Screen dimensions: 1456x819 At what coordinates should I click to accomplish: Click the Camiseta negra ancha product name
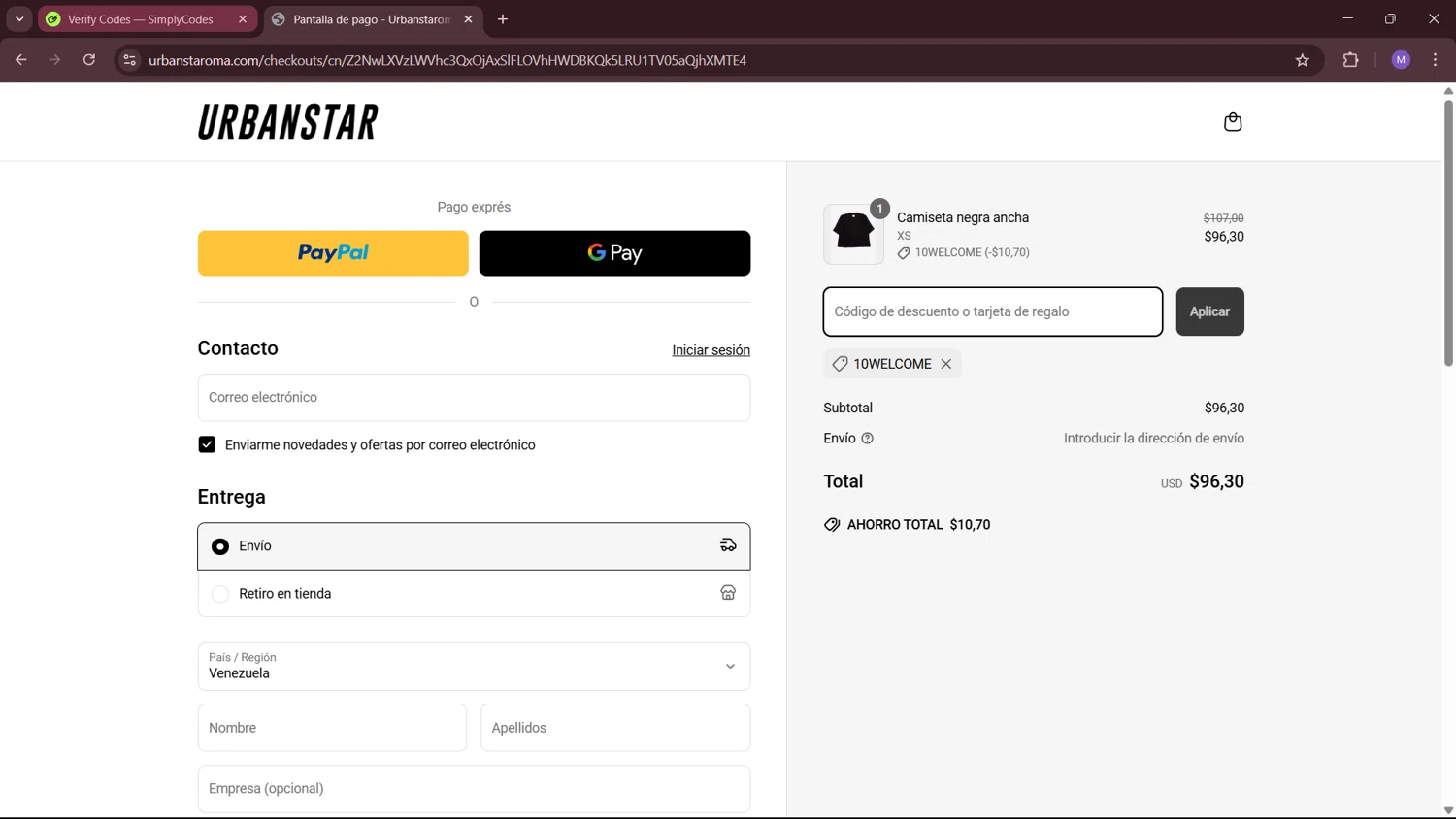click(x=963, y=217)
